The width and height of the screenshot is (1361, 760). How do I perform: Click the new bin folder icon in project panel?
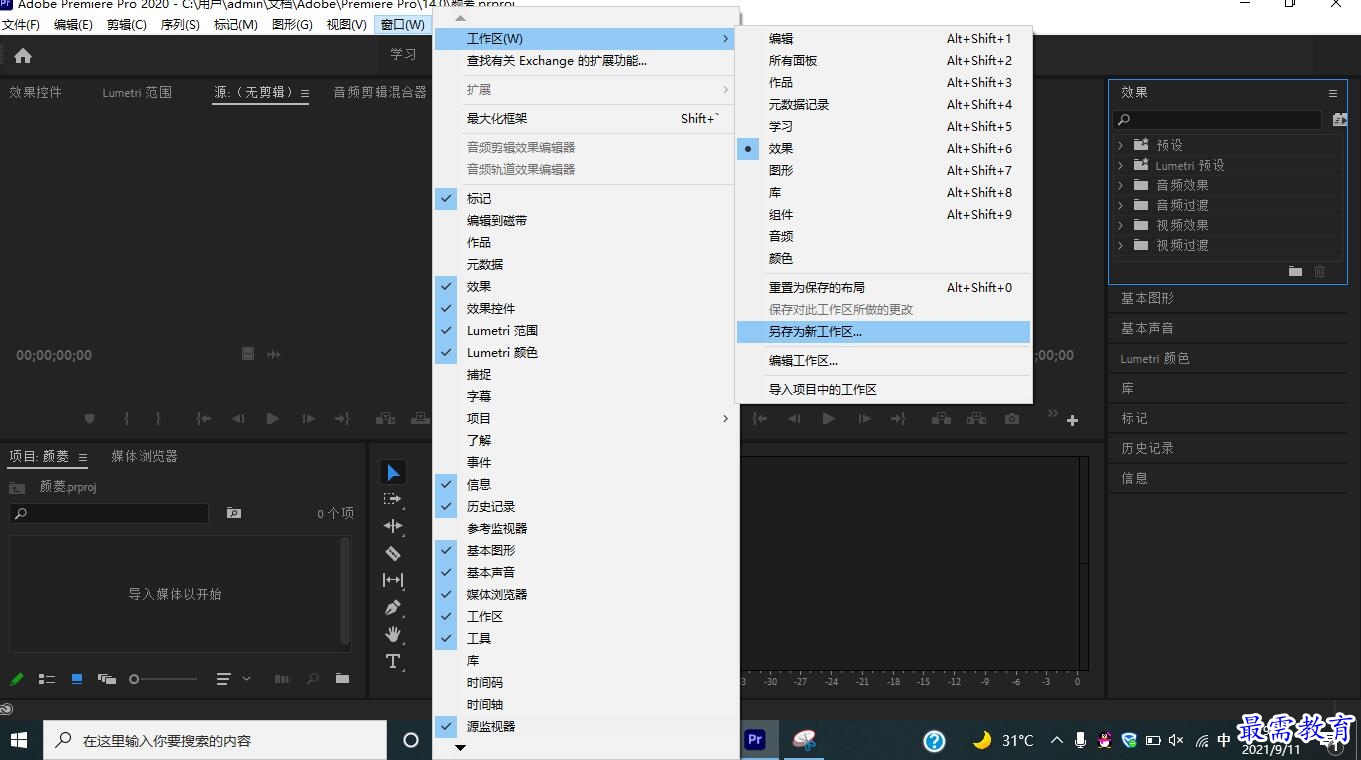coord(343,679)
